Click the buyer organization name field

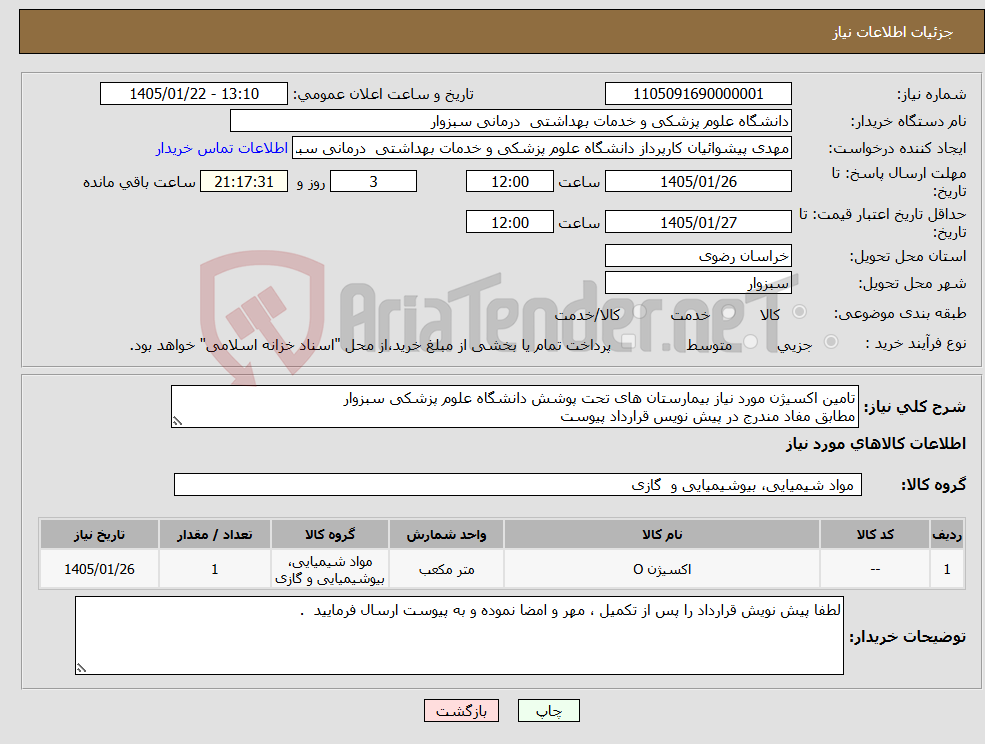pos(510,121)
